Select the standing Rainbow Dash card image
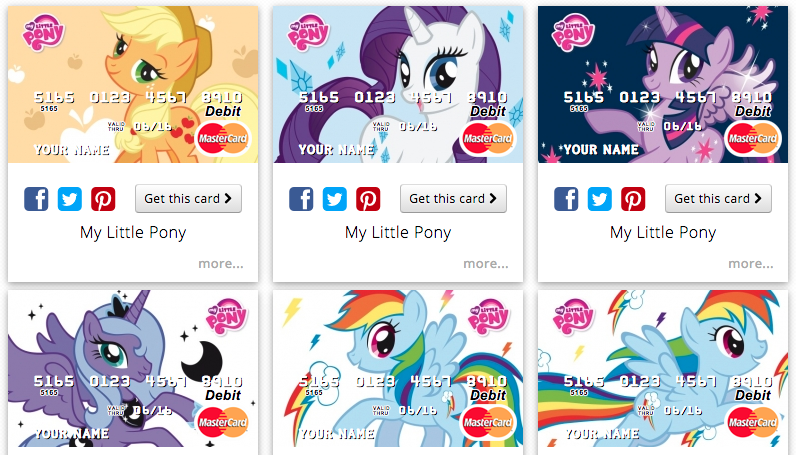Viewport: 796px width, 455px height. [398, 369]
